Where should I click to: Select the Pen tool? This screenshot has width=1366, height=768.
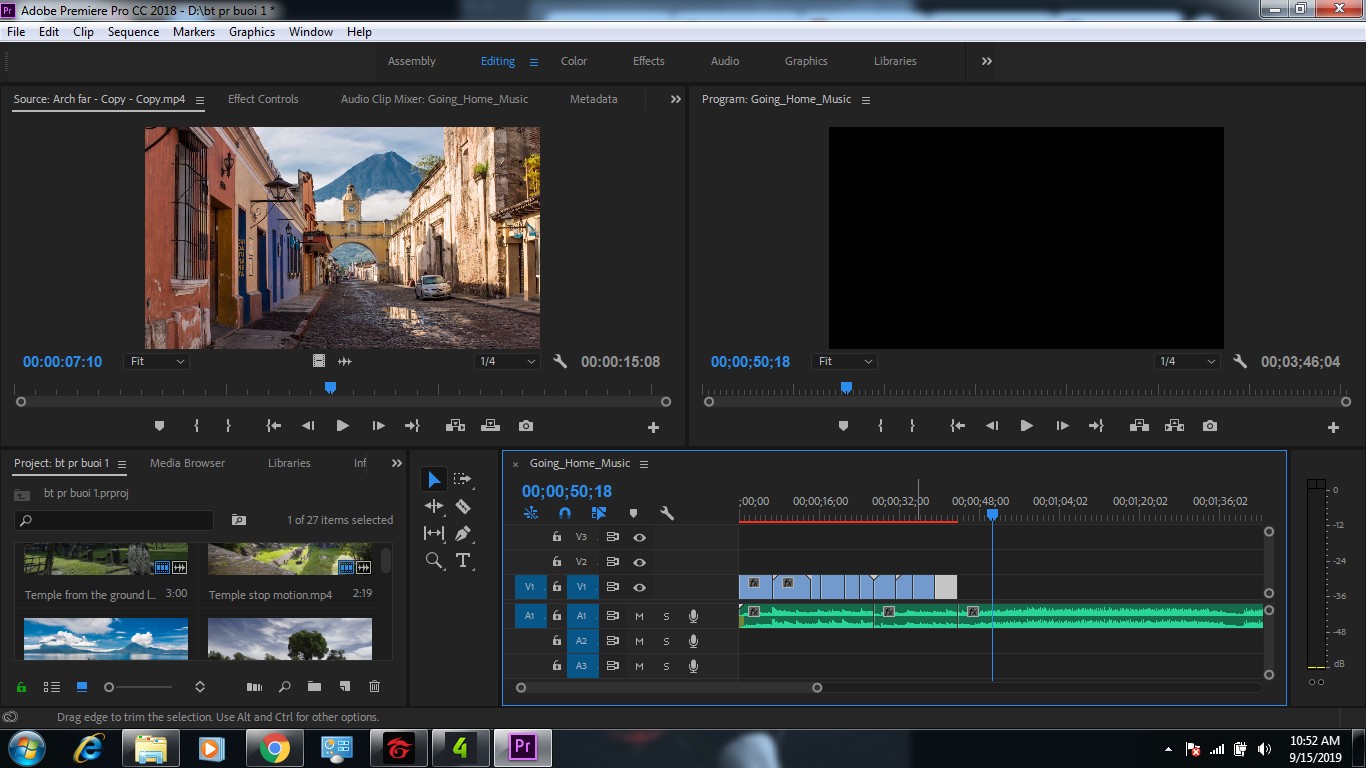point(463,533)
